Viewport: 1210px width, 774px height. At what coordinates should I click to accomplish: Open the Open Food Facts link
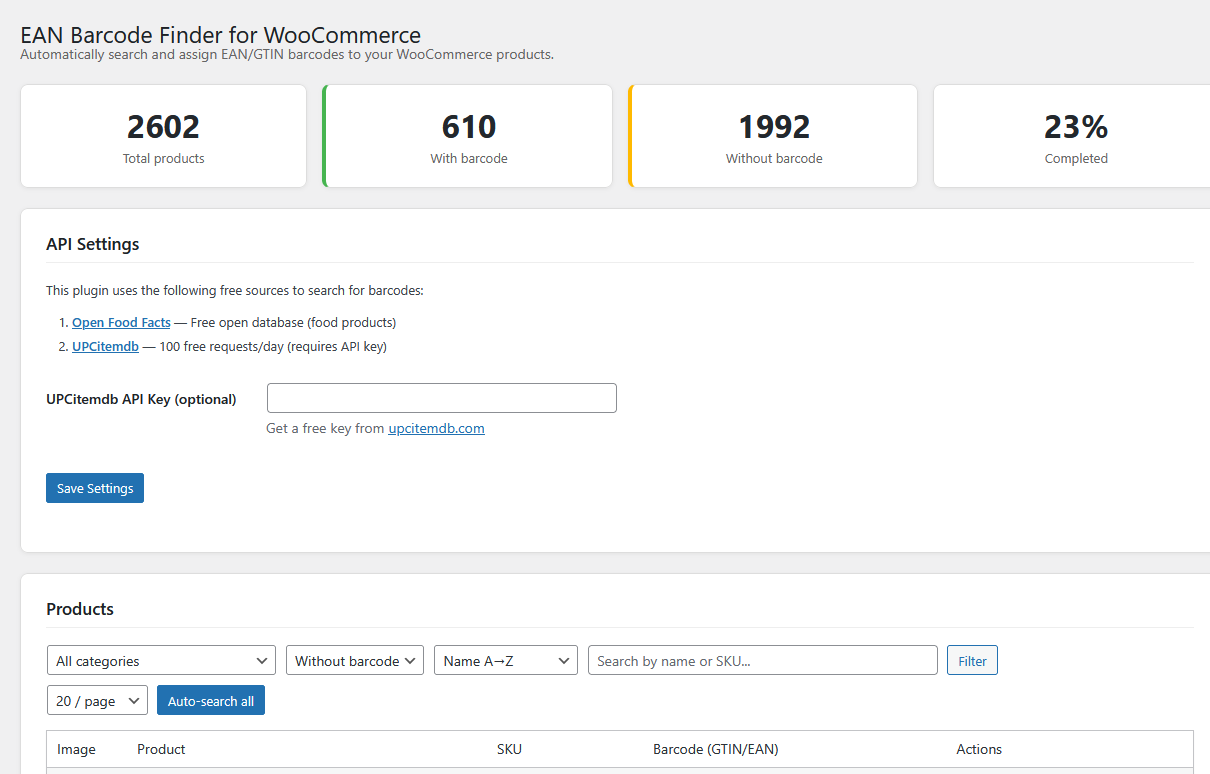point(121,323)
